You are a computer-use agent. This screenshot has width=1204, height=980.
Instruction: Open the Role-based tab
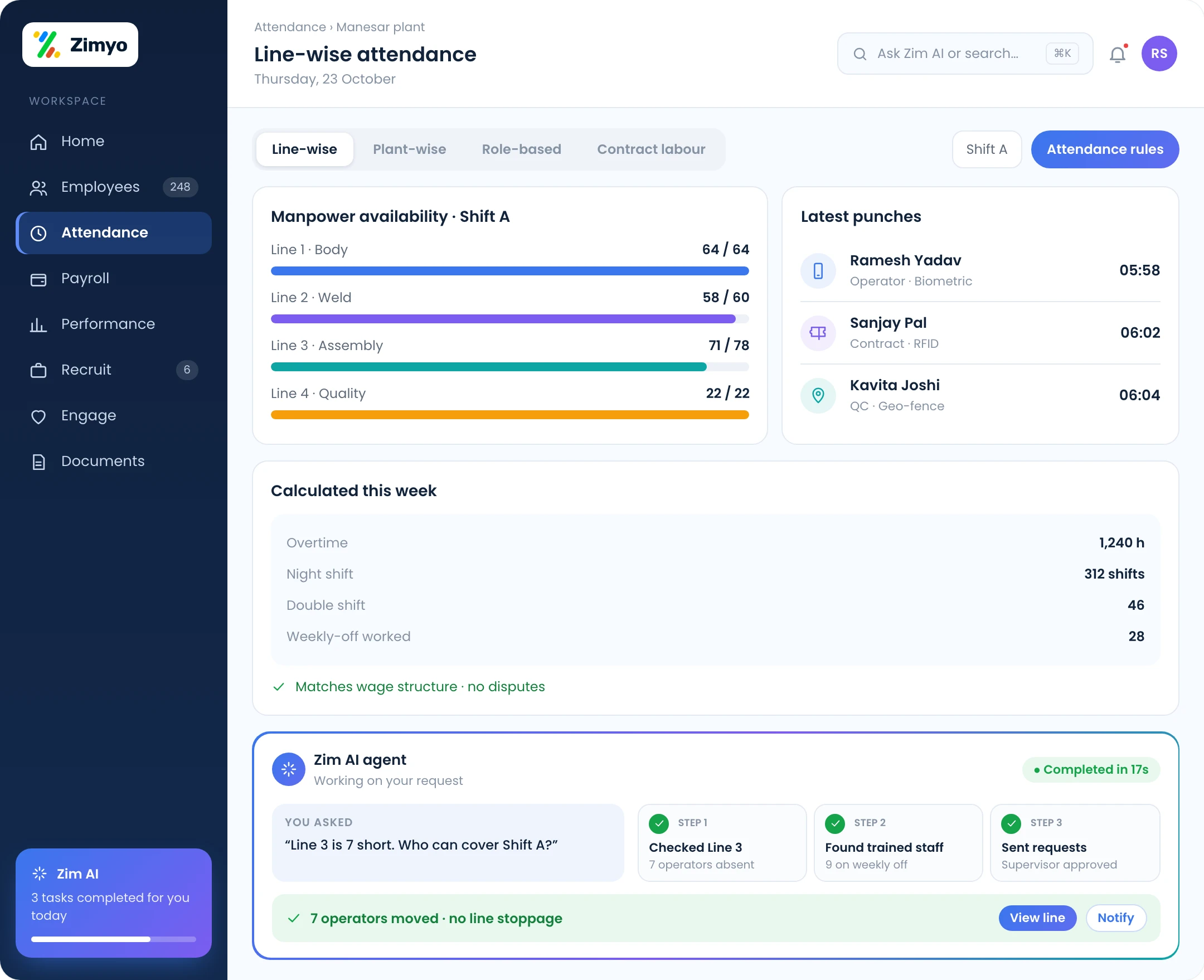[x=522, y=149]
